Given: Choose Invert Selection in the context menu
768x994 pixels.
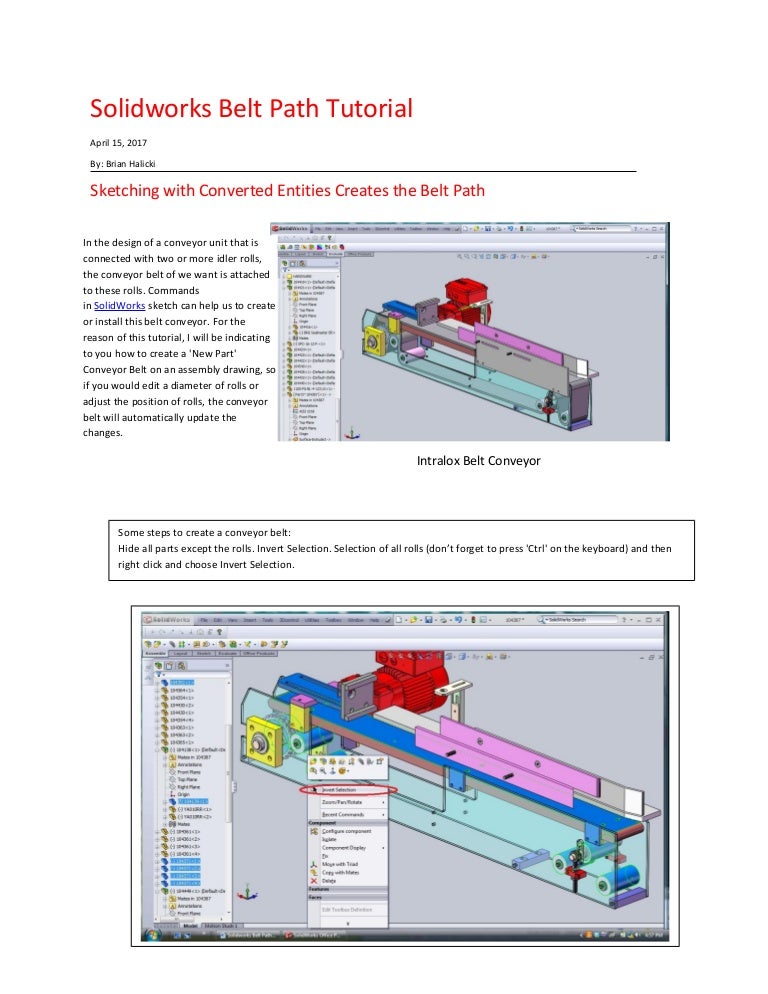Looking at the screenshot, I should coord(339,789).
